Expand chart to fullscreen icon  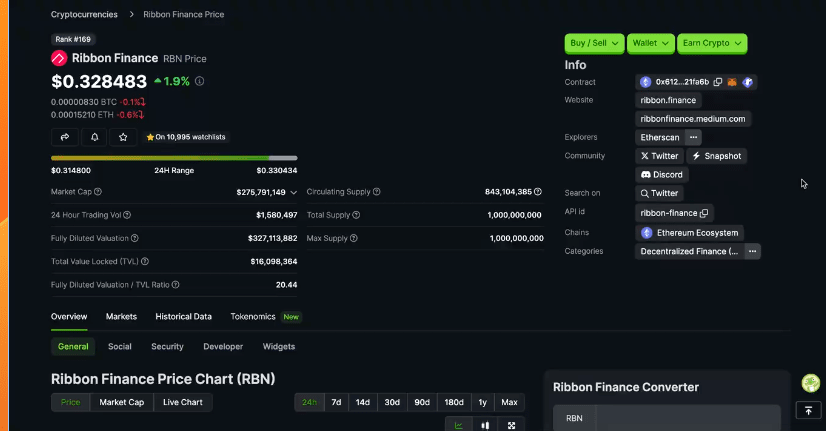[512, 425]
